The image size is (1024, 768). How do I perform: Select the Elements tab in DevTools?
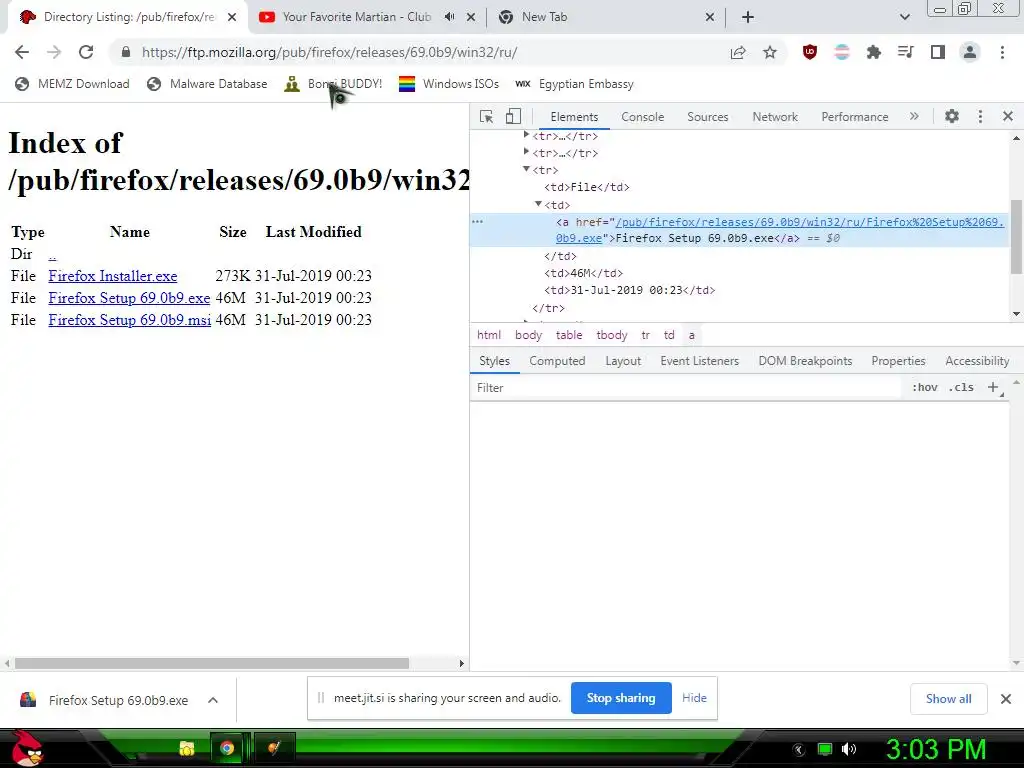pyautogui.click(x=574, y=117)
